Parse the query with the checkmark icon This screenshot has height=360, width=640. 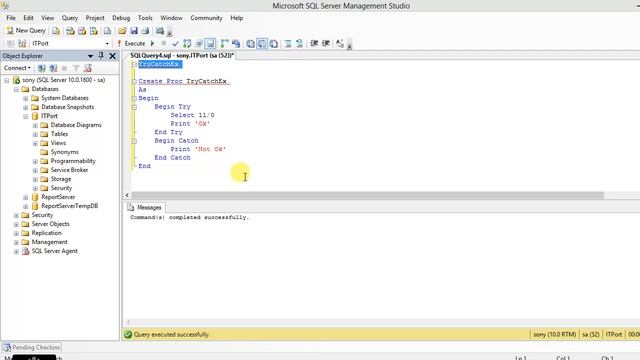click(x=176, y=43)
